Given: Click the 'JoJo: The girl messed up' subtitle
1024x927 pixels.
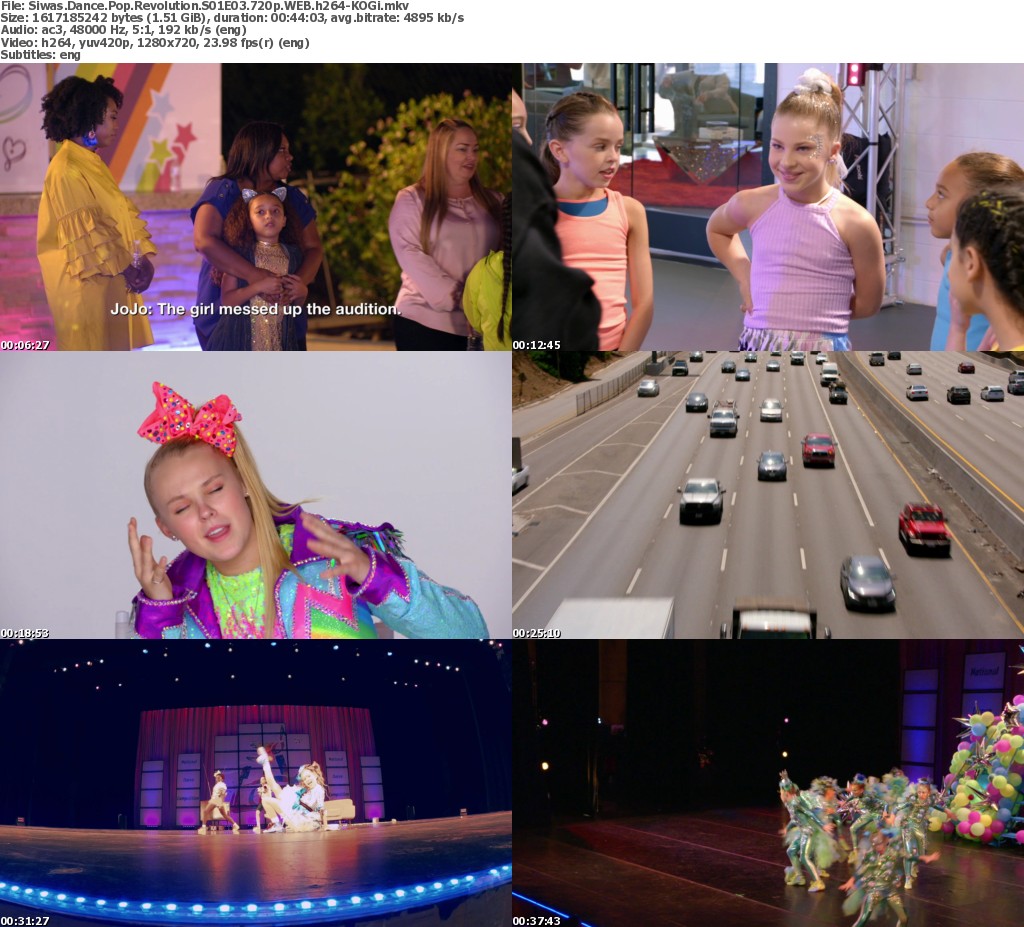Looking at the screenshot, I should click(255, 310).
